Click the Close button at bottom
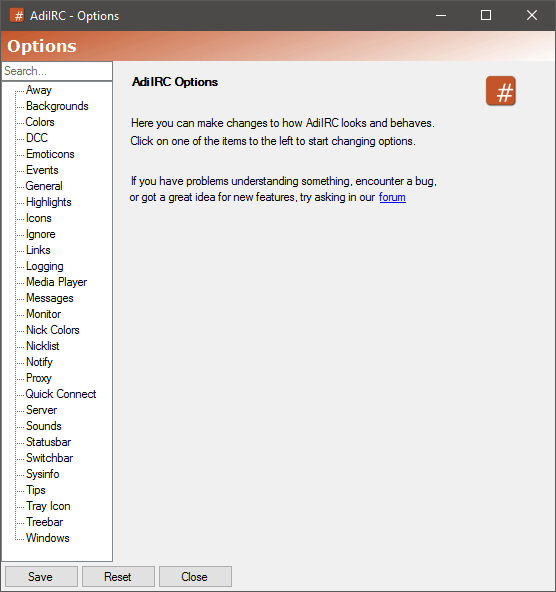This screenshot has height=592, width=556. (195, 577)
